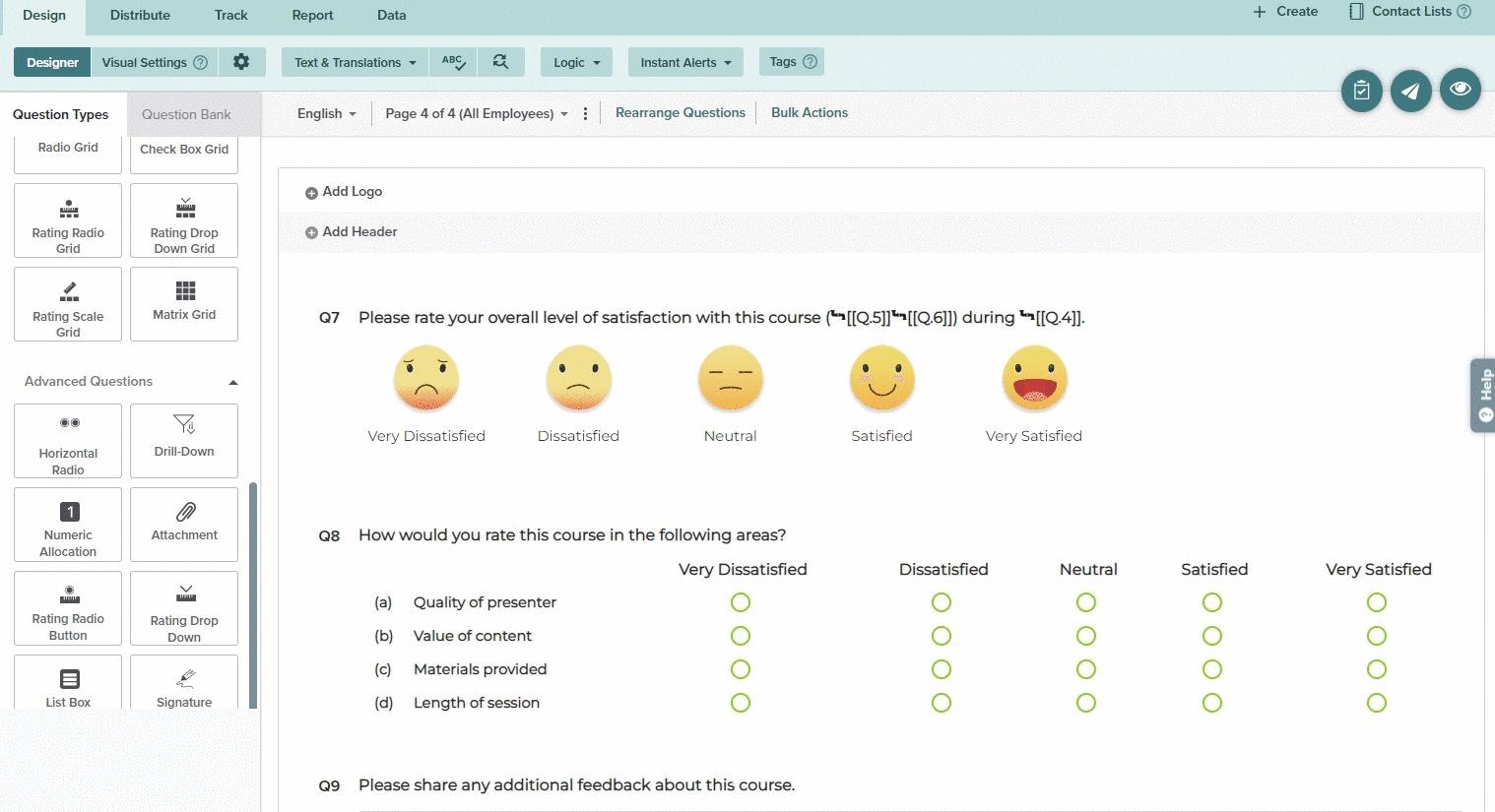This screenshot has height=812, width=1495.
Task: Add a Rating Scale Grid question
Action: pos(68,304)
